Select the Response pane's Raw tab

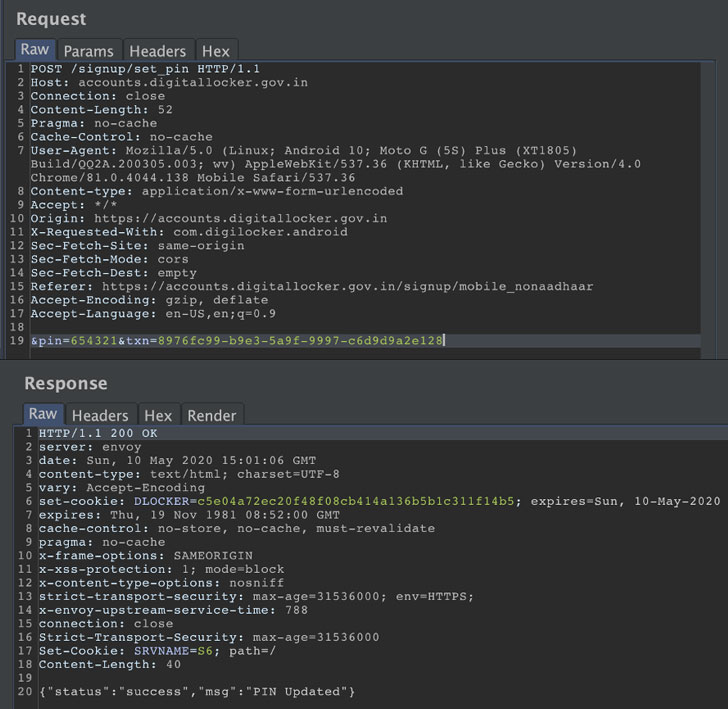click(x=43, y=414)
